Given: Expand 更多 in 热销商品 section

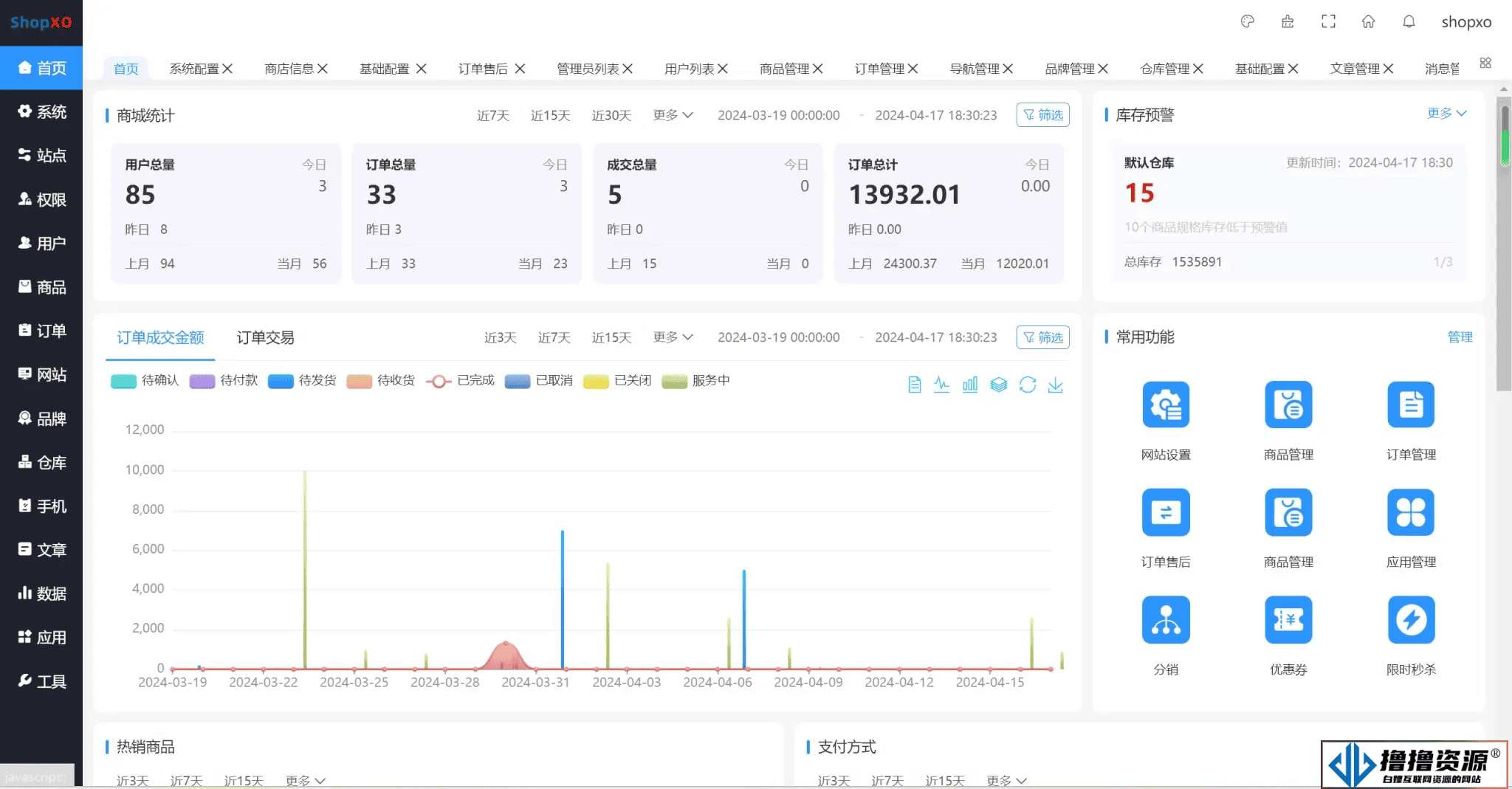Looking at the screenshot, I should 305,780.
